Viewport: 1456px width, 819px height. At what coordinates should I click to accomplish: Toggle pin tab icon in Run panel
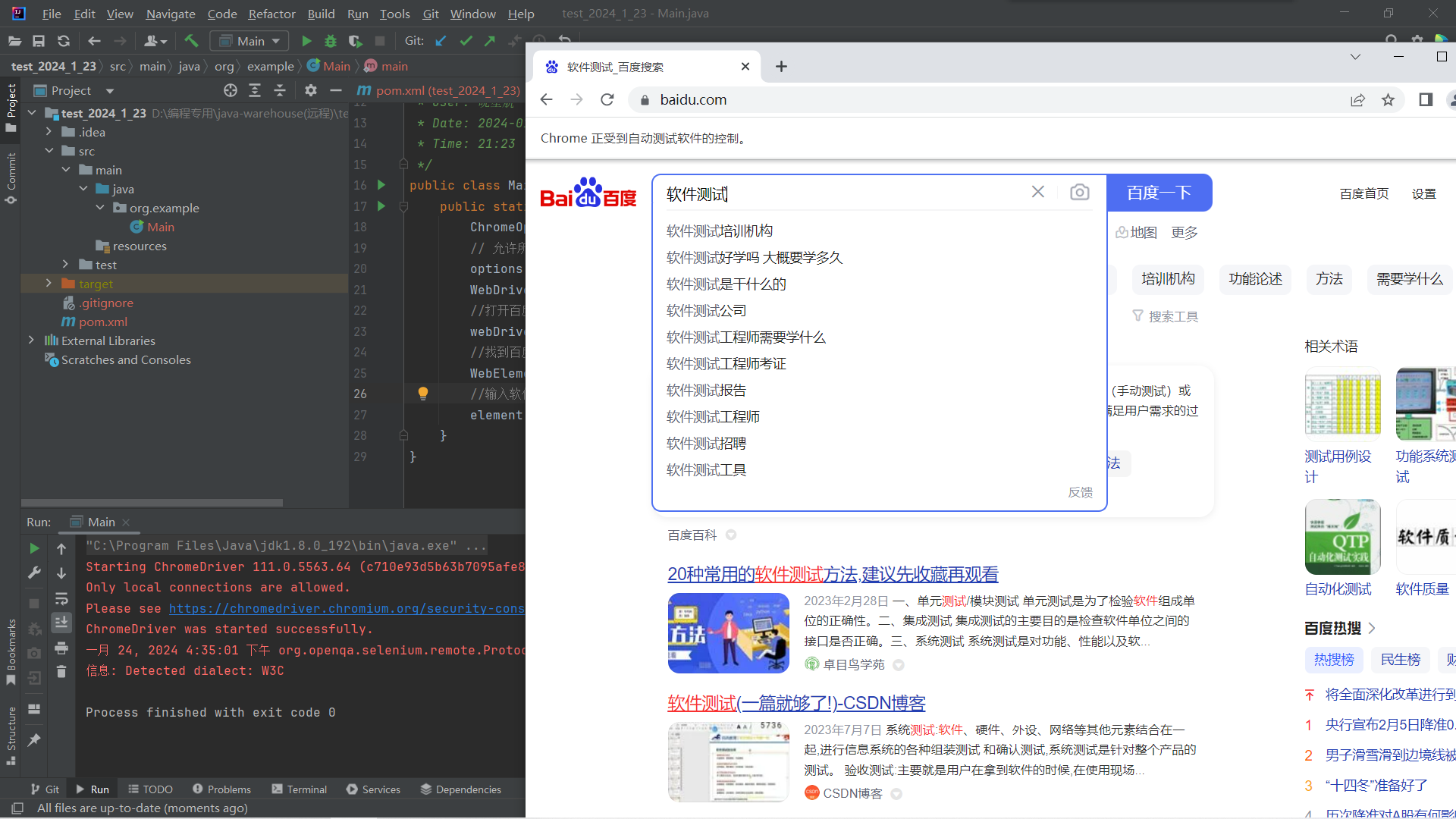34,740
